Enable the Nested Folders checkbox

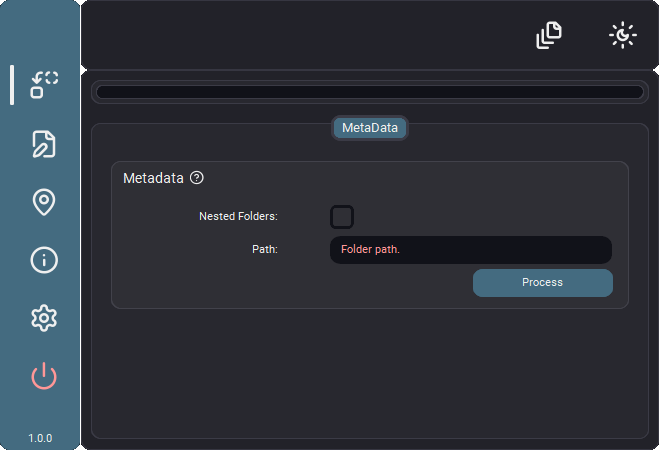(x=342, y=217)
